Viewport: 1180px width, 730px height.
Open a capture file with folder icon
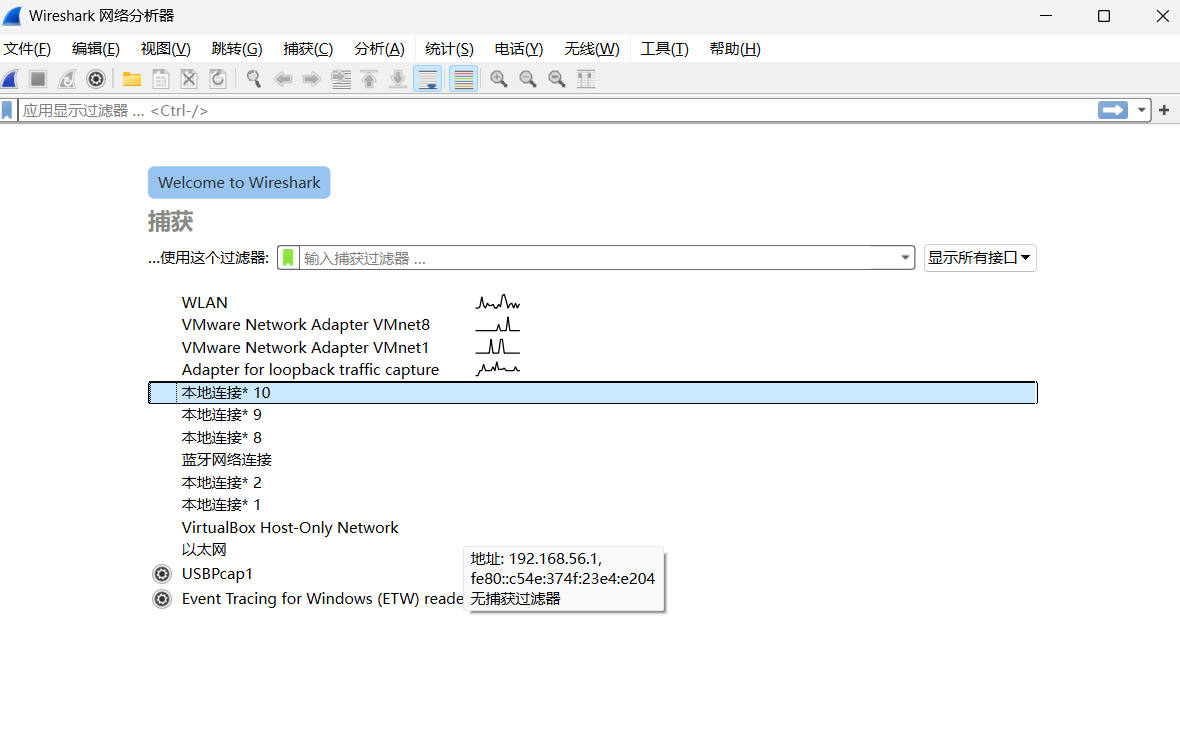(x=132, y=79)
